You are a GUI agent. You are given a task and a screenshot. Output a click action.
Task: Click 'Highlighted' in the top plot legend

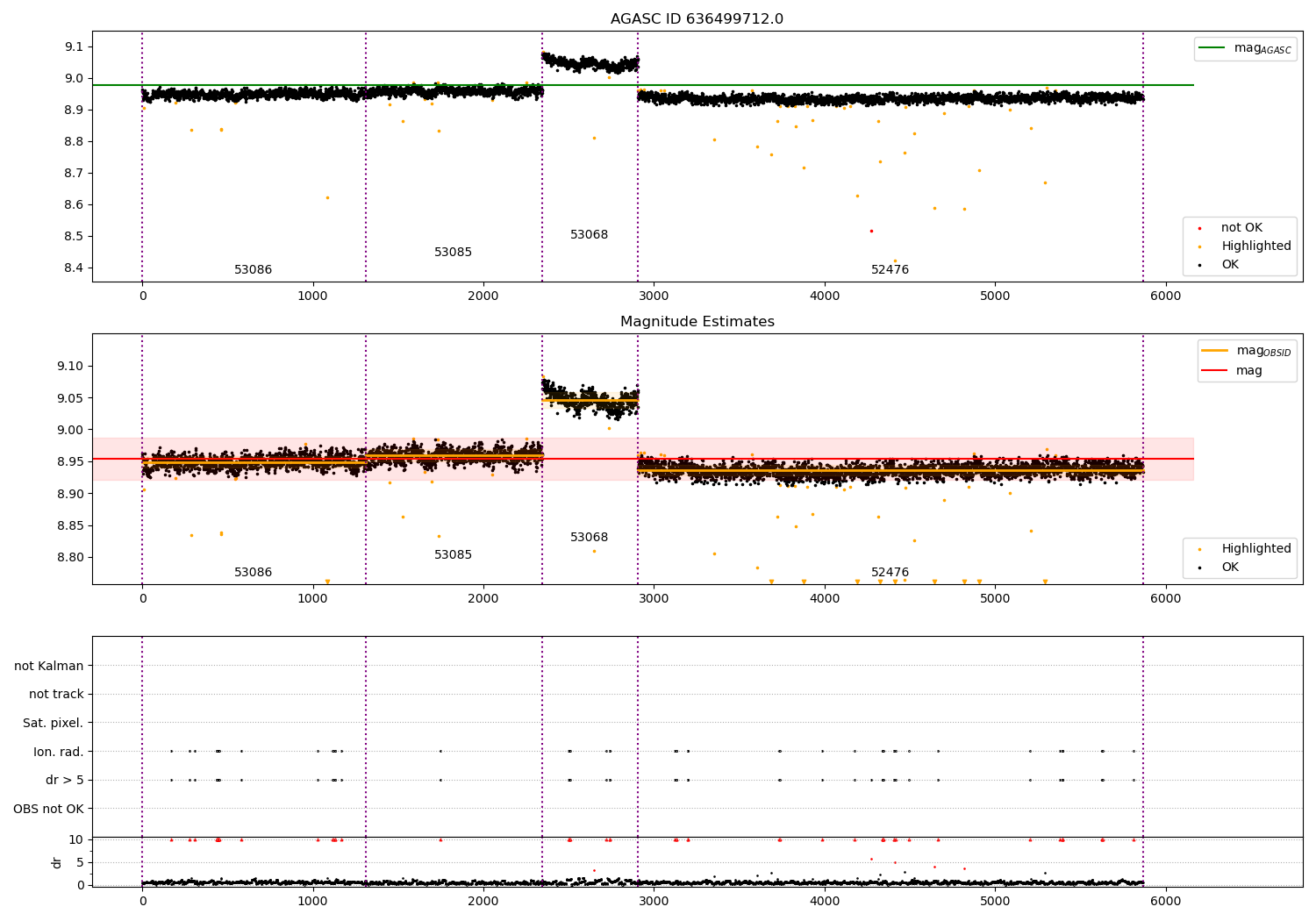coord(1256,246)
